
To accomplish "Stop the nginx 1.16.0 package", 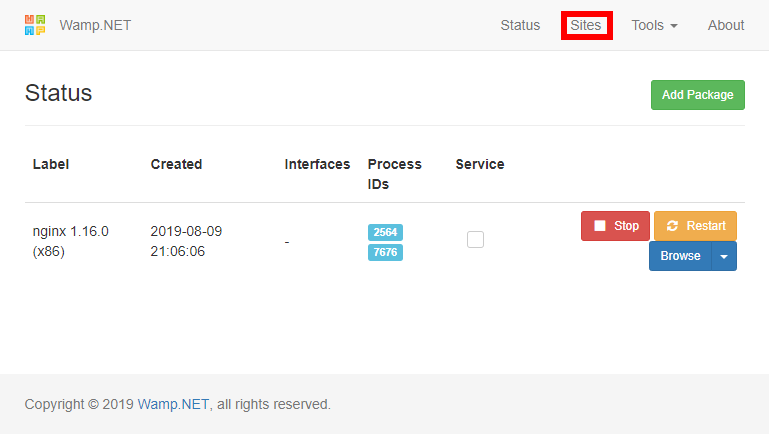I will (x=615, y=226).
